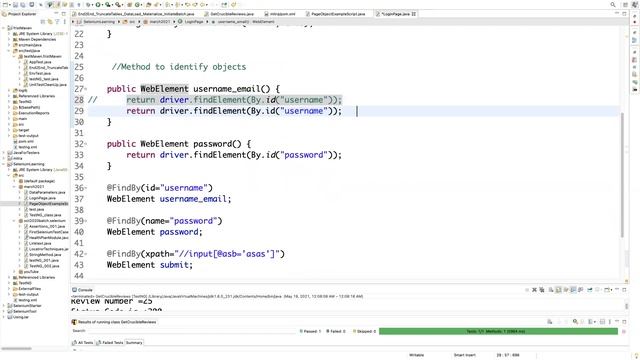640x360 pixels.
Task: Click the Smart Insert status bar entry
Action: point(464,355)
